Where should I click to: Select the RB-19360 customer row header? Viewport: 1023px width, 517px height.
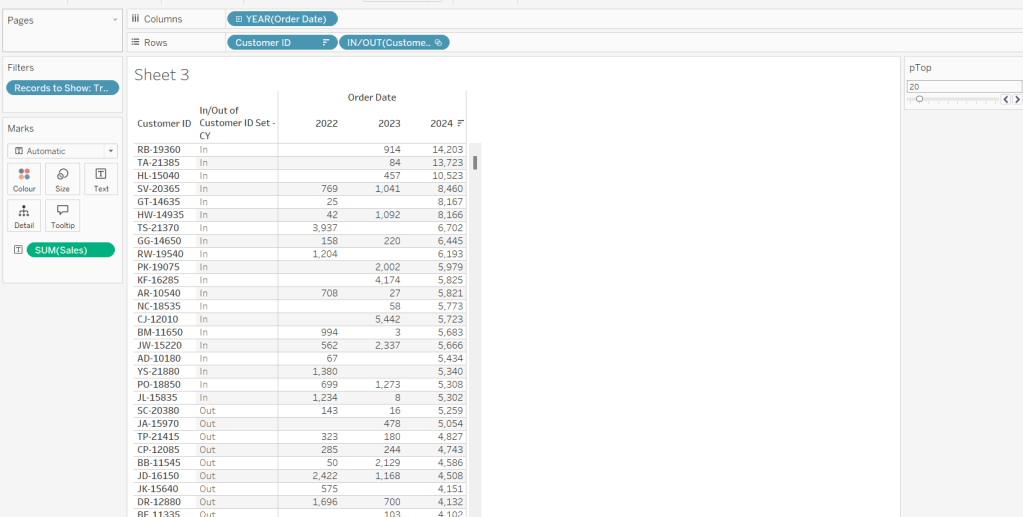159,149
